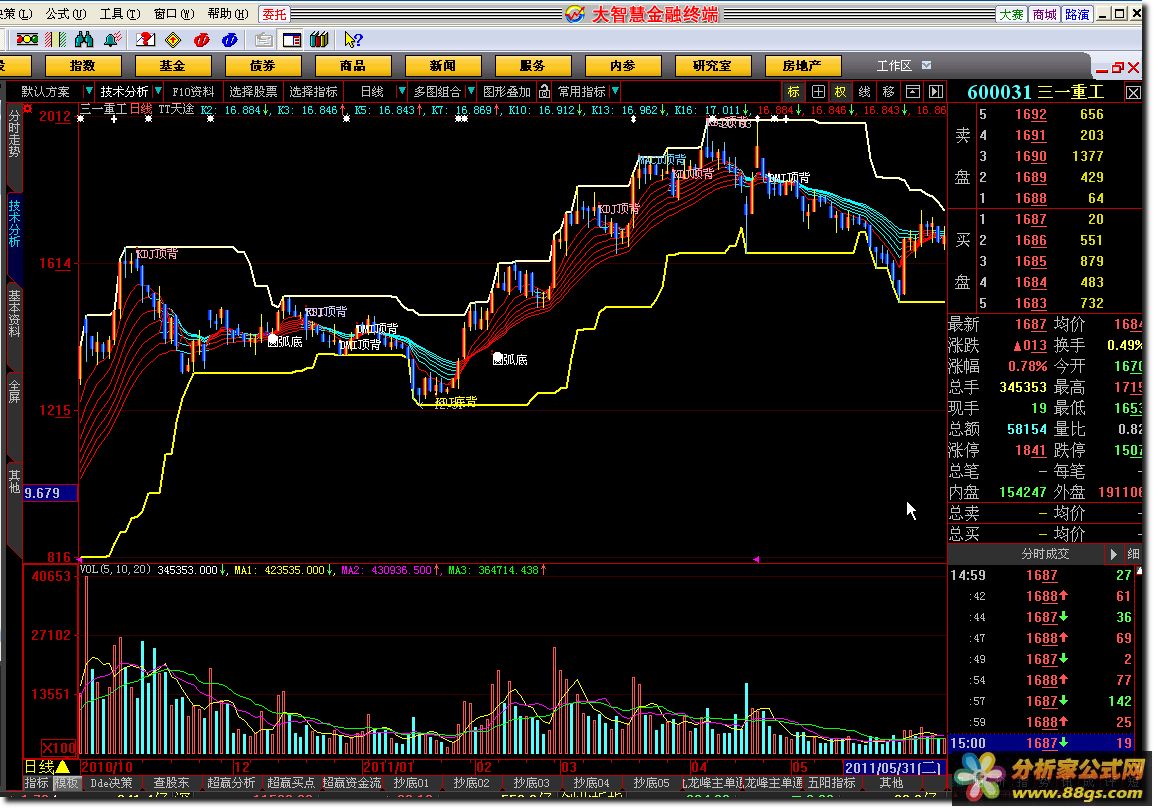
Task: Expand the 多图组合 dropdown arrow
Action: 471,91
